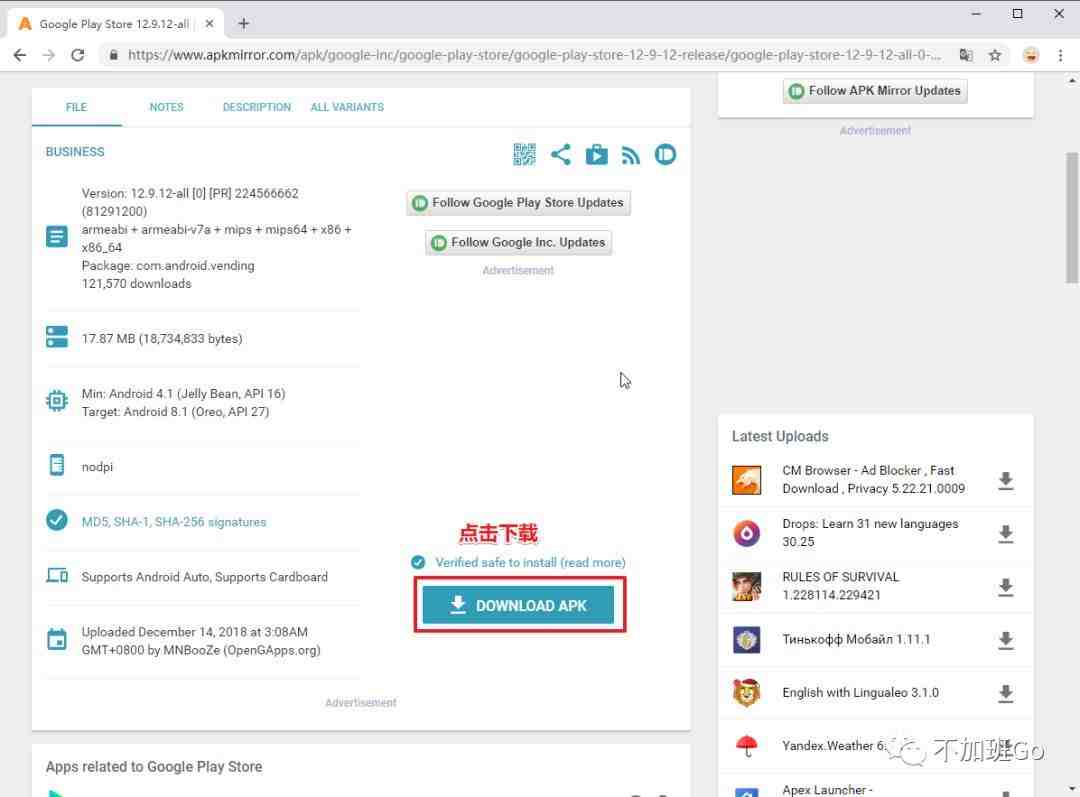This screenshot has height=797, width=1080.
Task: Click the translate page icon
Action: [966, 55]
